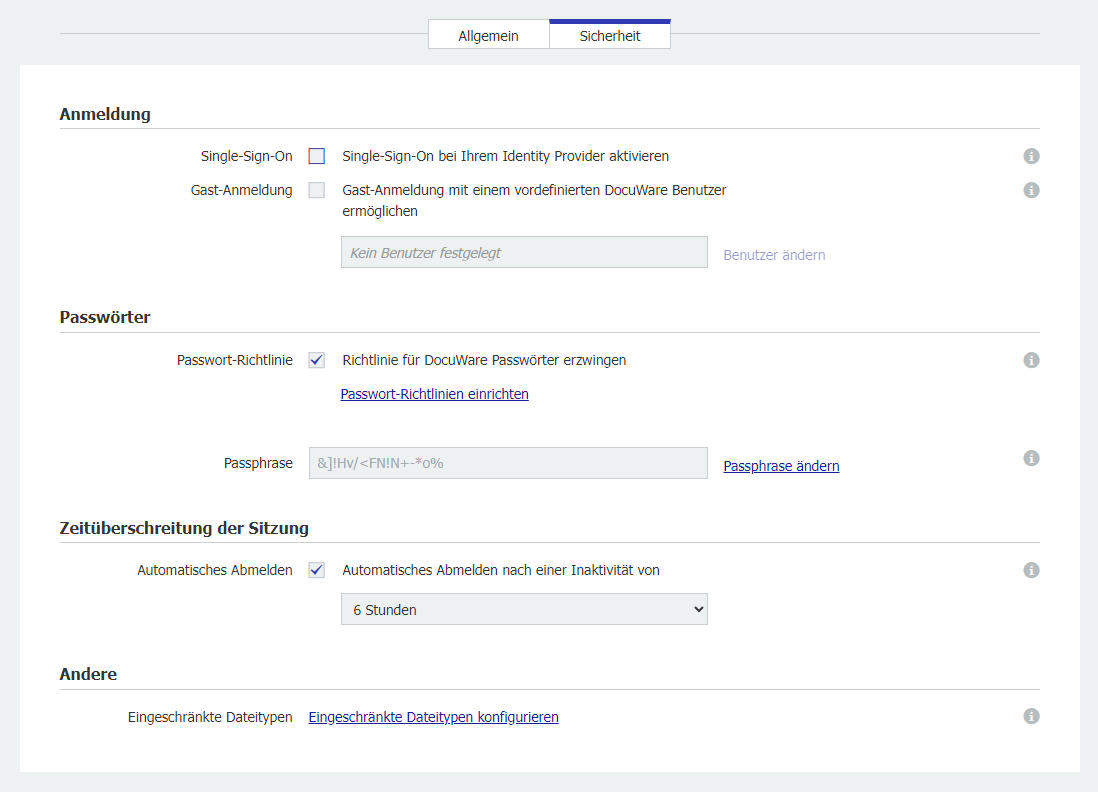Image resolution: width=1098 pixels, height=792 pixels.
Task: Uncheck the Passwort-Richtlinie checkbox
Action: 317,360
